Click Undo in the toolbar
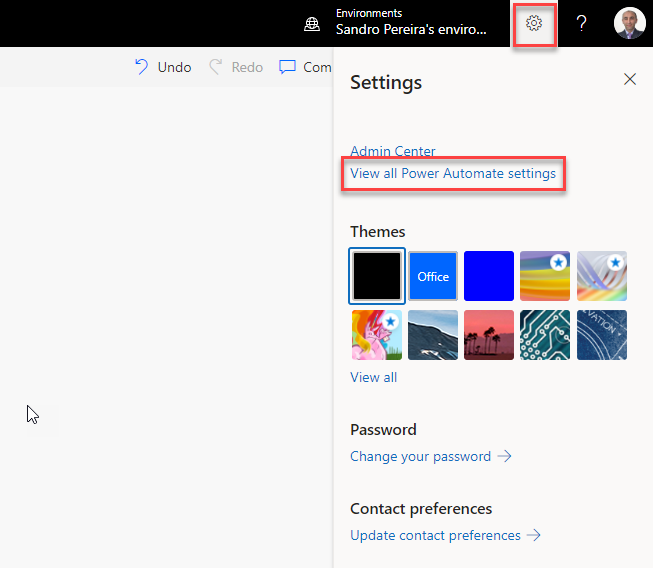The width and height of the screenshot is (653, 568). pyautogui.click(x=163, y=67)
